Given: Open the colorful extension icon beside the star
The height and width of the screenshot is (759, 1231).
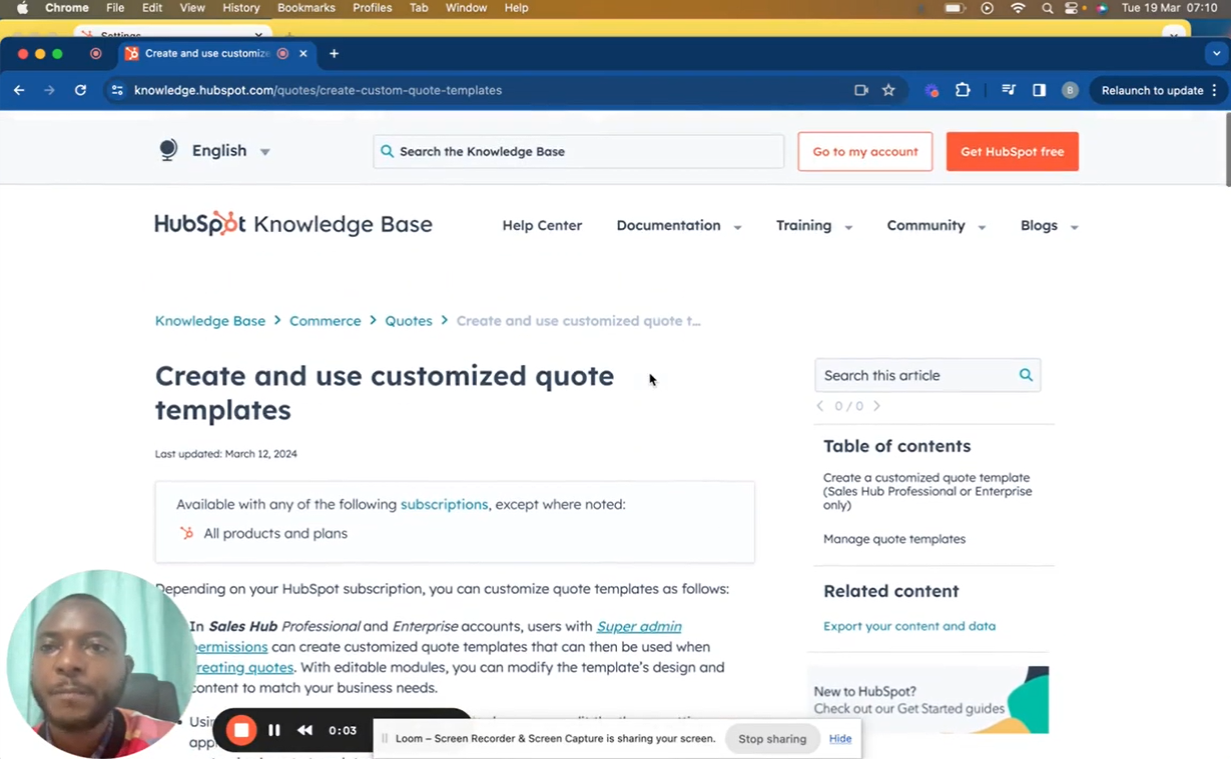Looking at the screenshot, I should [x=931, y=90].
